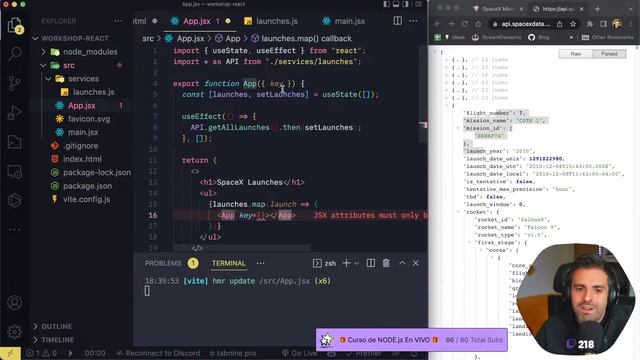The width and height of the screenshot is (640, 360).
Task: Click the browser address bar URL
Action: 525,24
